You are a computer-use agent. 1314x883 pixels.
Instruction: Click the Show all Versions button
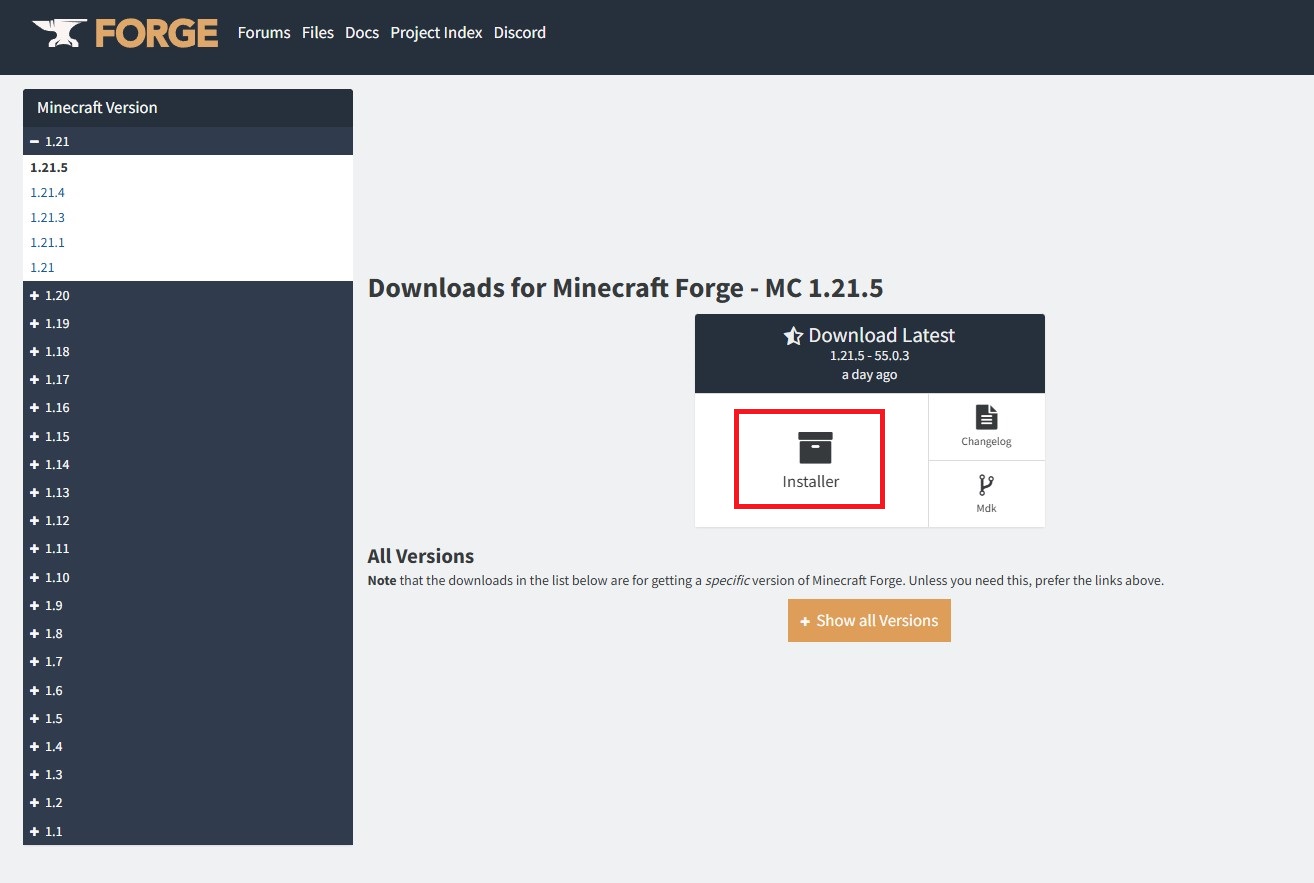point(869,620)
